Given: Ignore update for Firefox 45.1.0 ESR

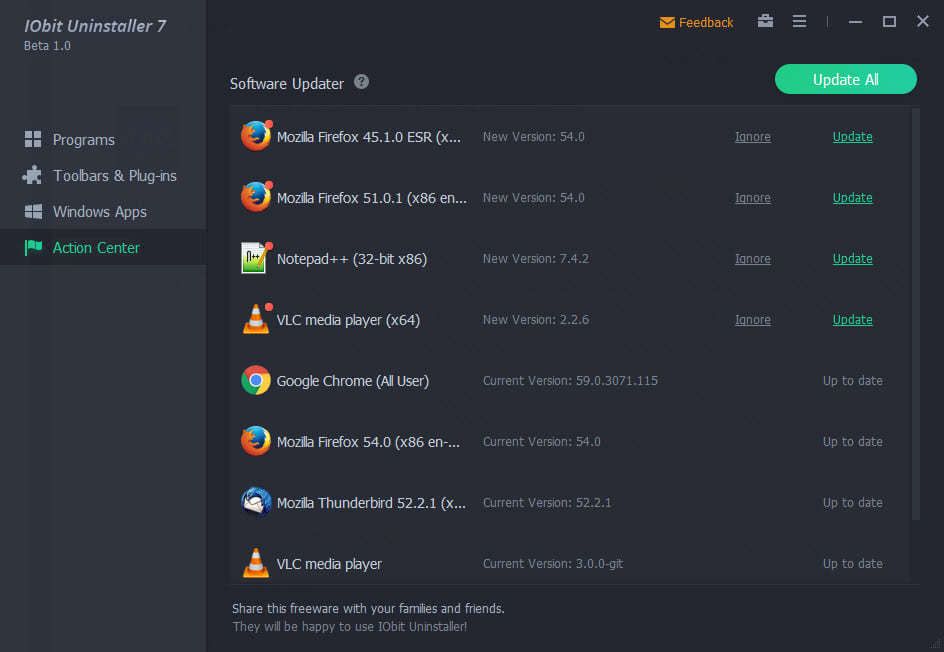Looking at the screenshot, I should [753, 137].
